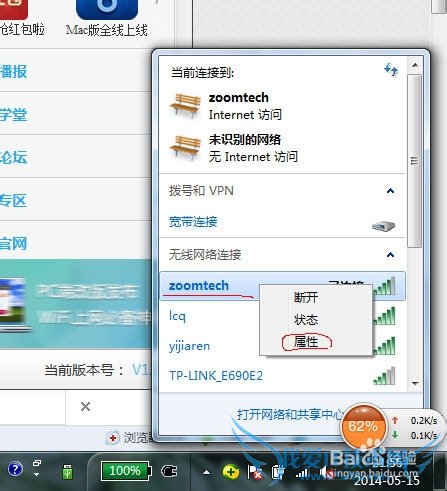Click the wireless signal tray icon

click(x=302, y=473)
